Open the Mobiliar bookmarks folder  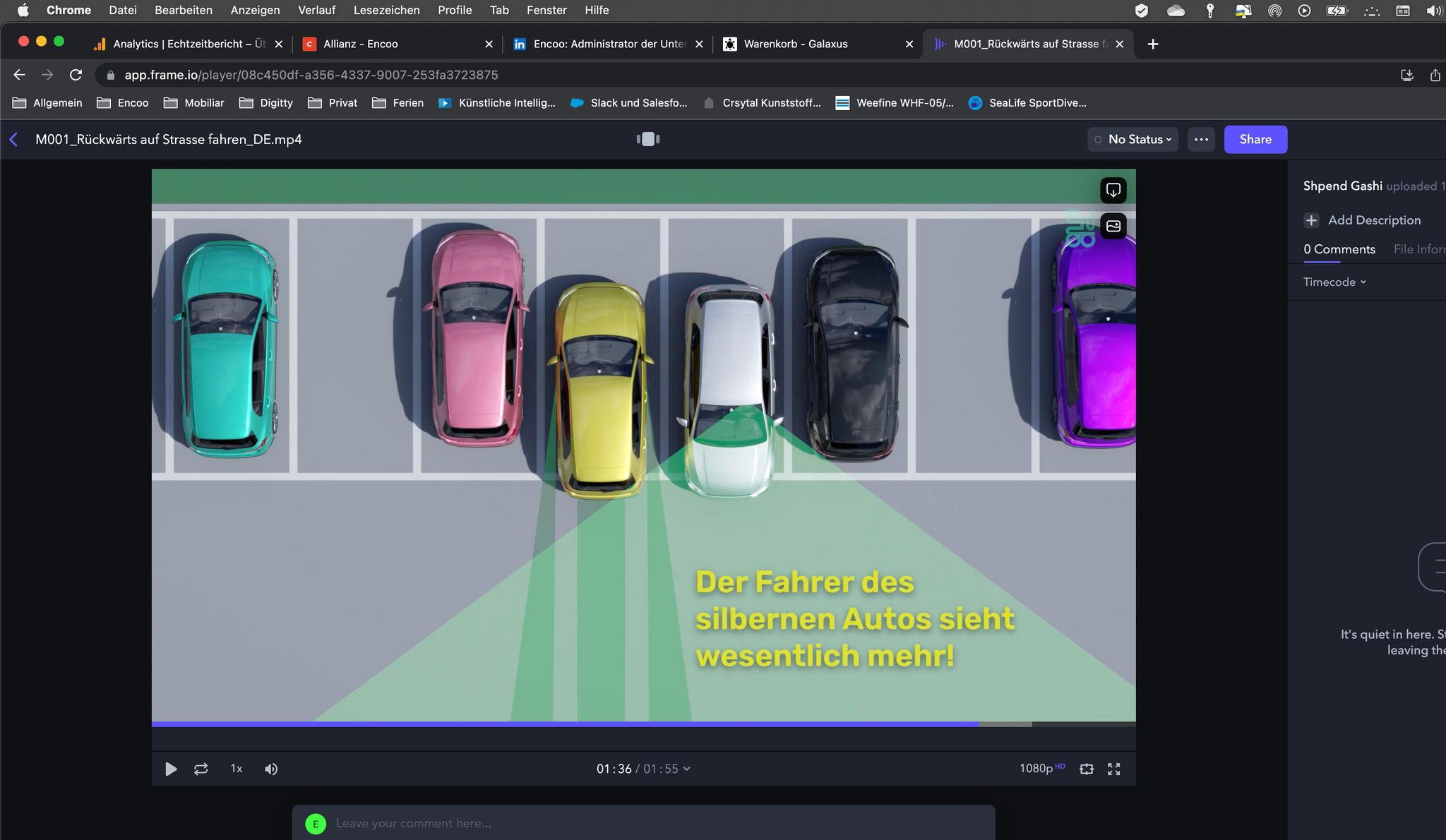pyautogui.click(x=193, y=103)
